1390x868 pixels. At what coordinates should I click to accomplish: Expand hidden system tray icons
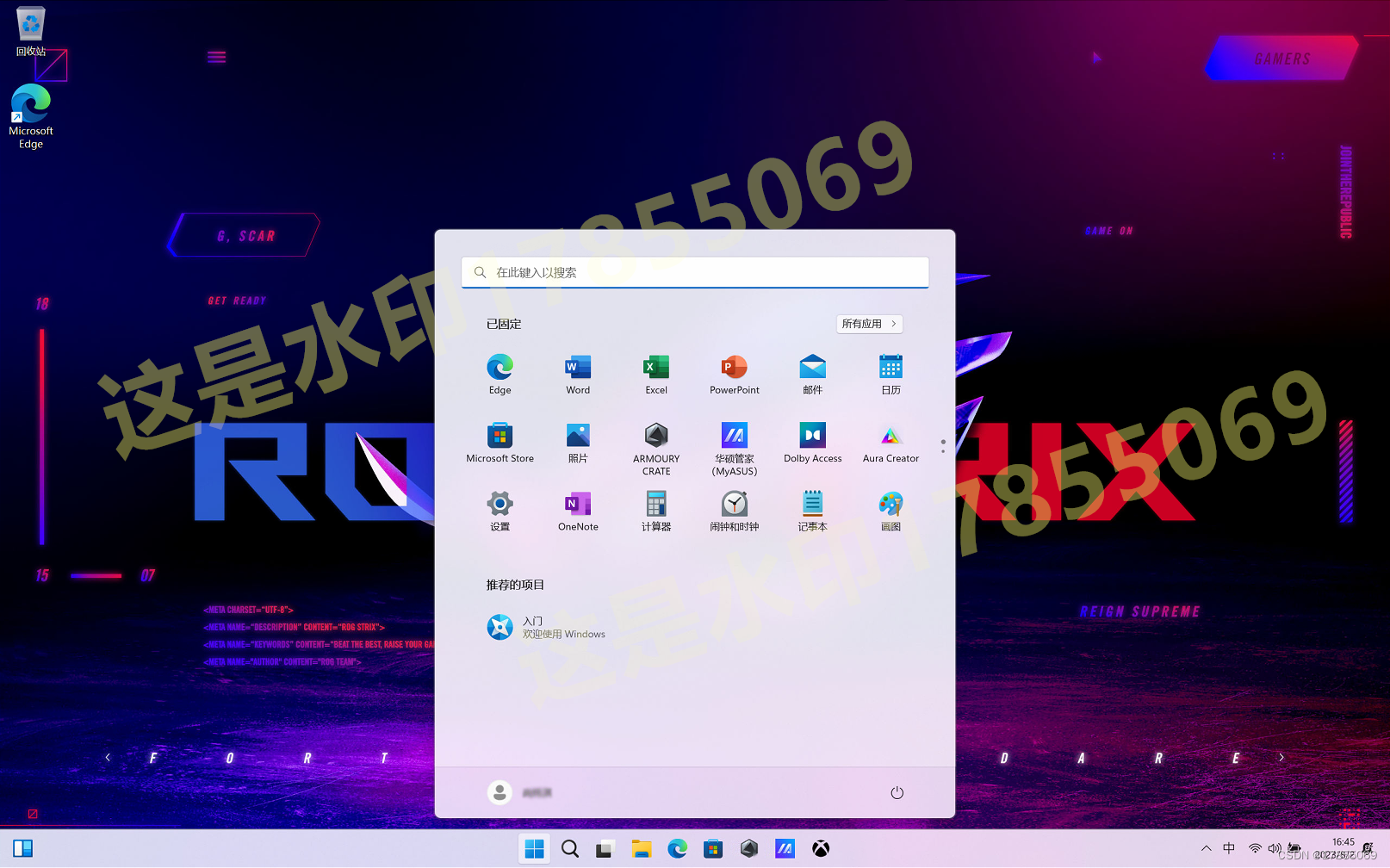(x=1206, y=849)
